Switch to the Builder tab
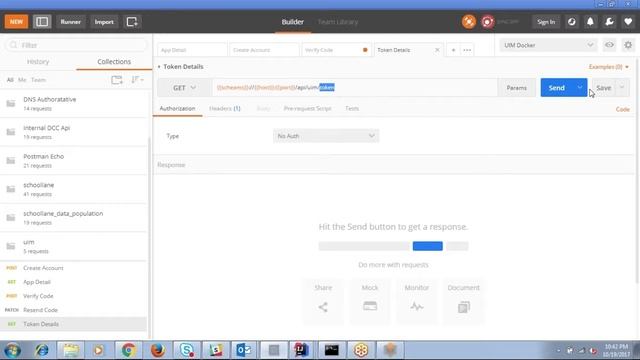Viewport: 640px width, 360px height. coord(293,22)
